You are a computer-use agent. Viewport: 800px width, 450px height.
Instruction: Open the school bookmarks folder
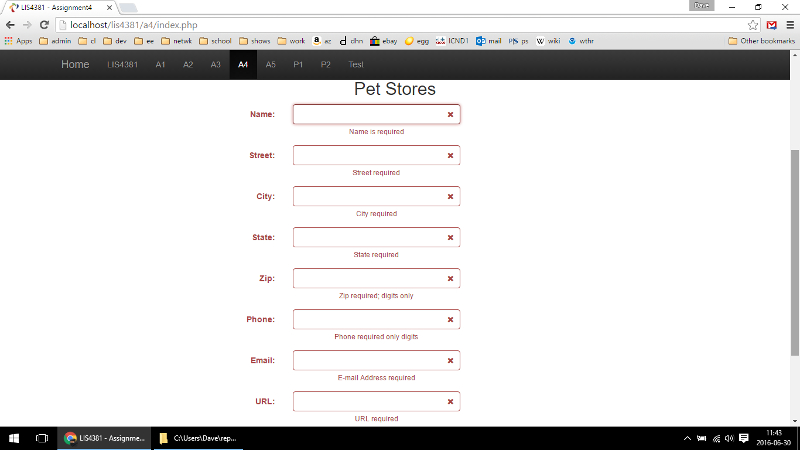[x=215, y=41]
